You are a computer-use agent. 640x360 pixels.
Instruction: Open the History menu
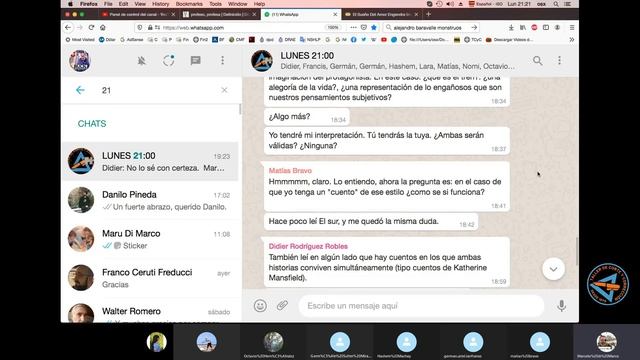coord(160,4)
